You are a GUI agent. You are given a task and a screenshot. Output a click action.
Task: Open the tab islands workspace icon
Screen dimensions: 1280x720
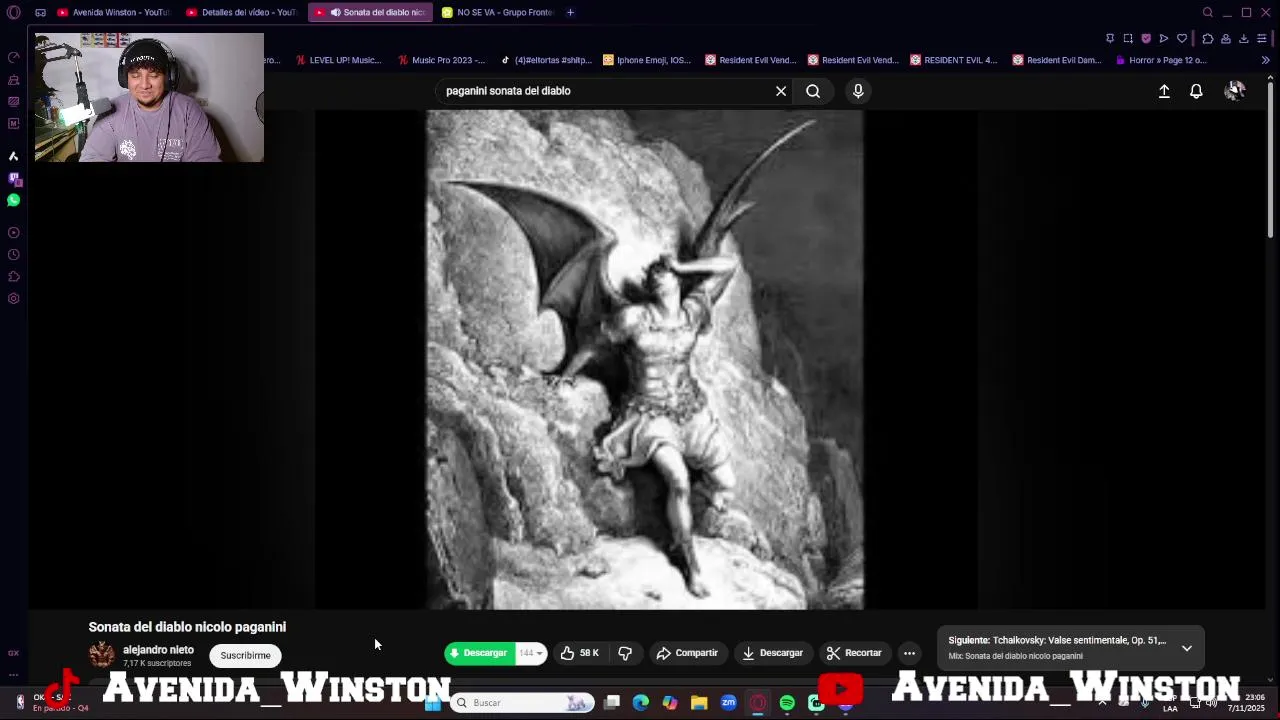point(40,13)
